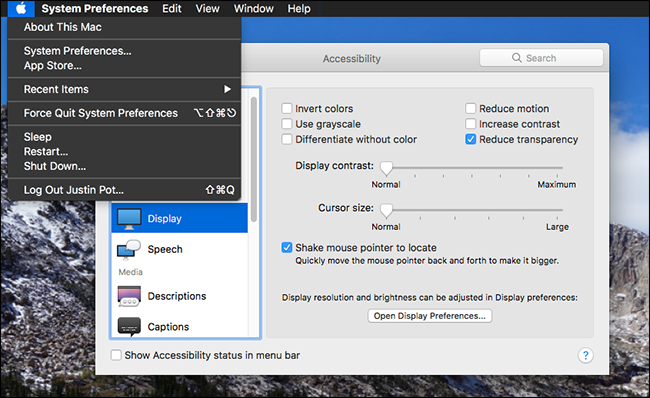The width and height of the screenshot is (650, 398).
Task: Click the Cursor size slider thumb
Action: [386, 211]
